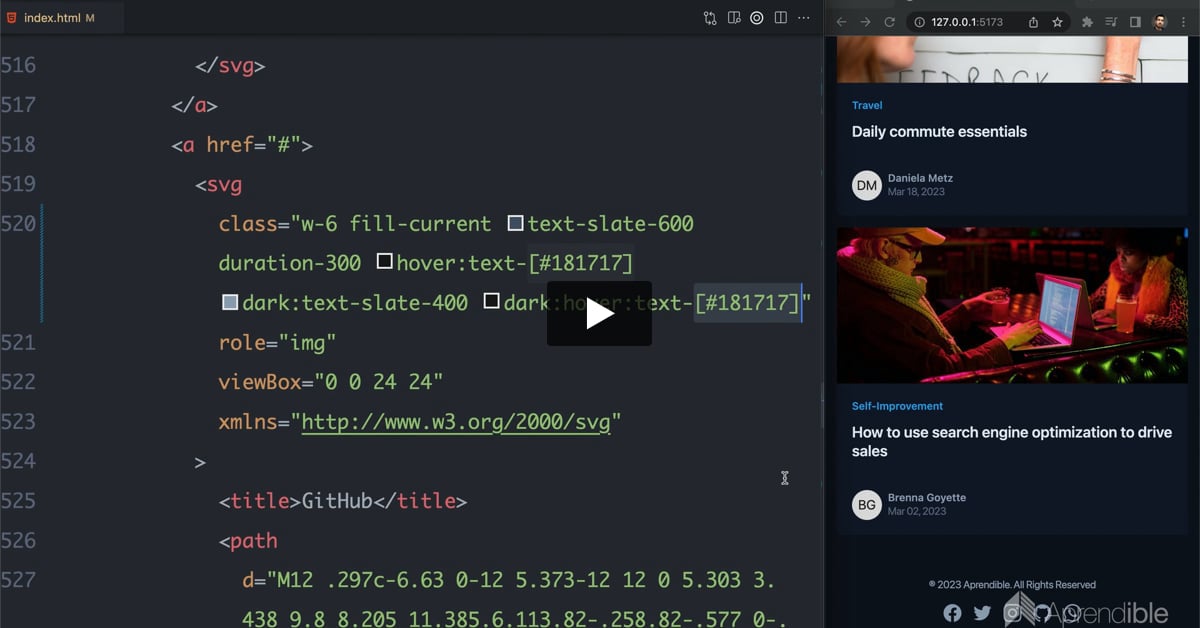The width and height of the screenshot is (1200, 628).
Task: Toggle the browser side panel
Action: pyautogui.click(x=1135, y=22)
